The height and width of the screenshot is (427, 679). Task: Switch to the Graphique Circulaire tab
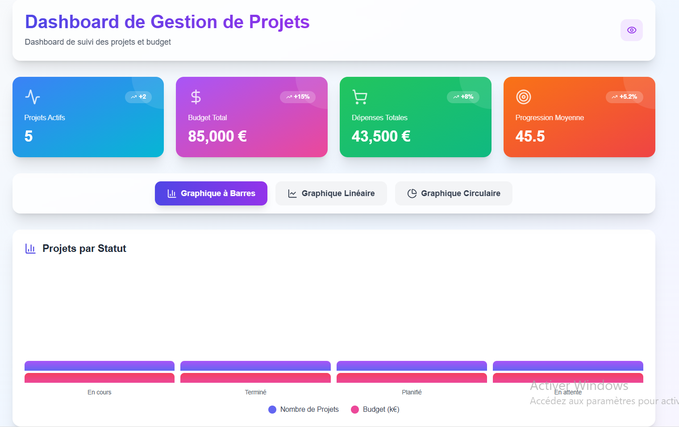[454, 193]
